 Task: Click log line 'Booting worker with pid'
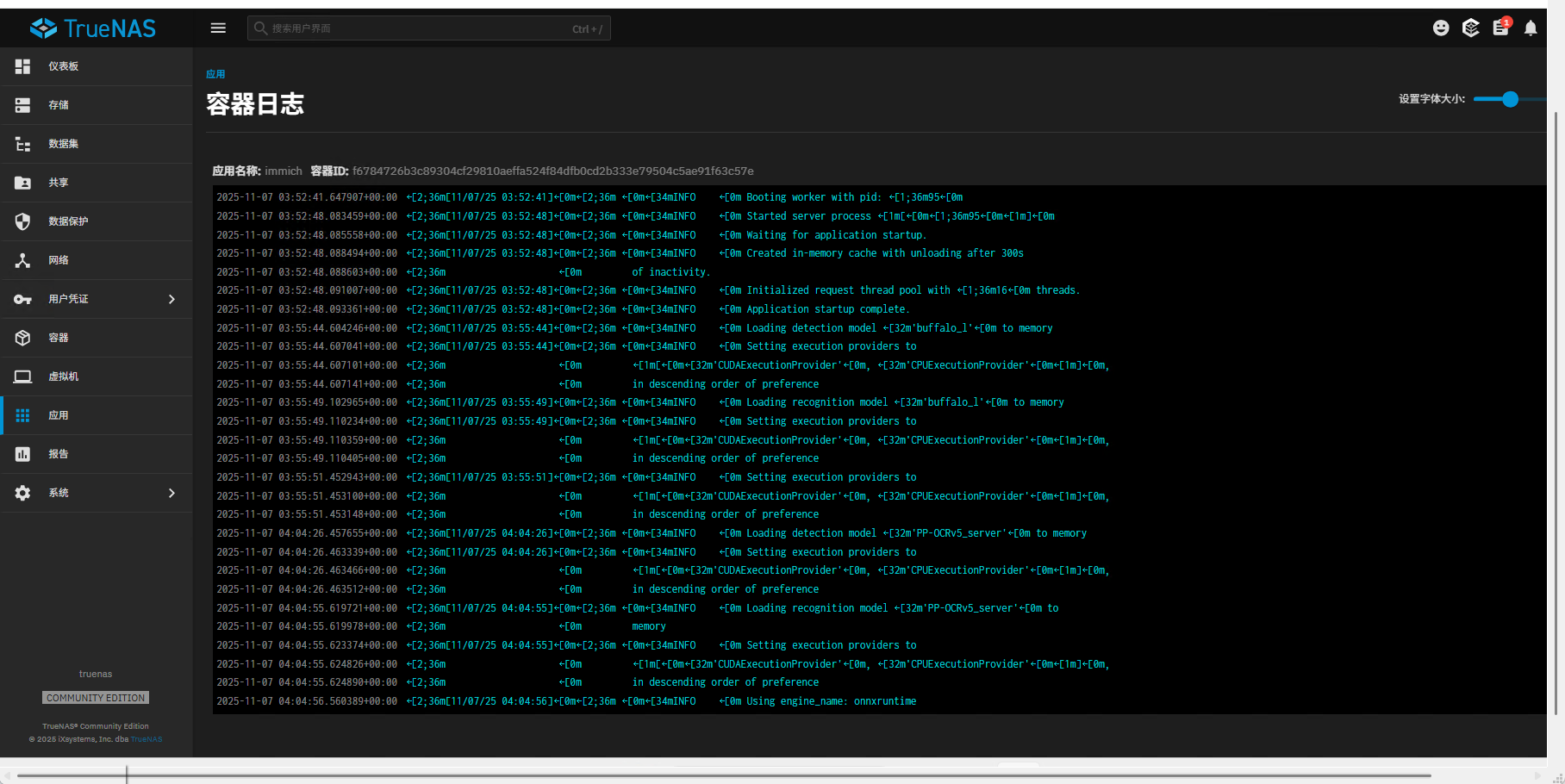(589, 197)
